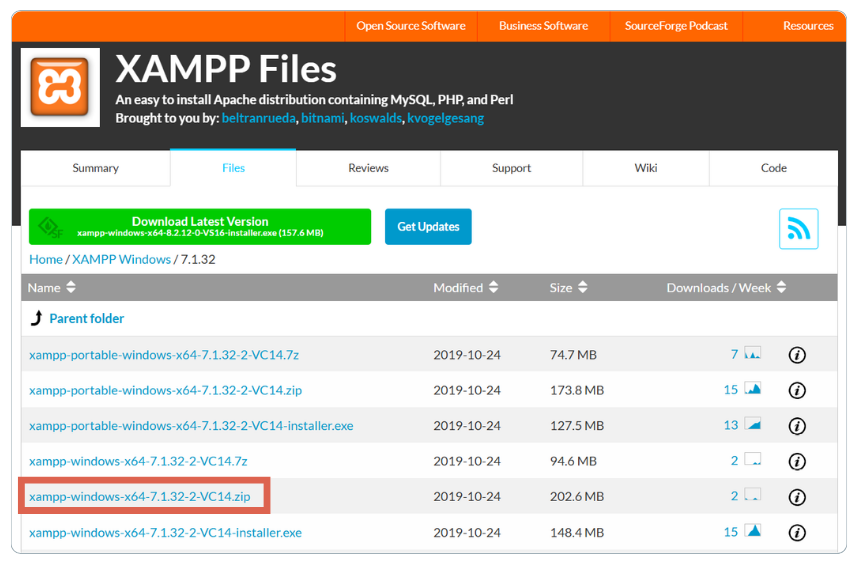Open the Open Source Software menu
856x564 pixels.
(x=411, y=26)
